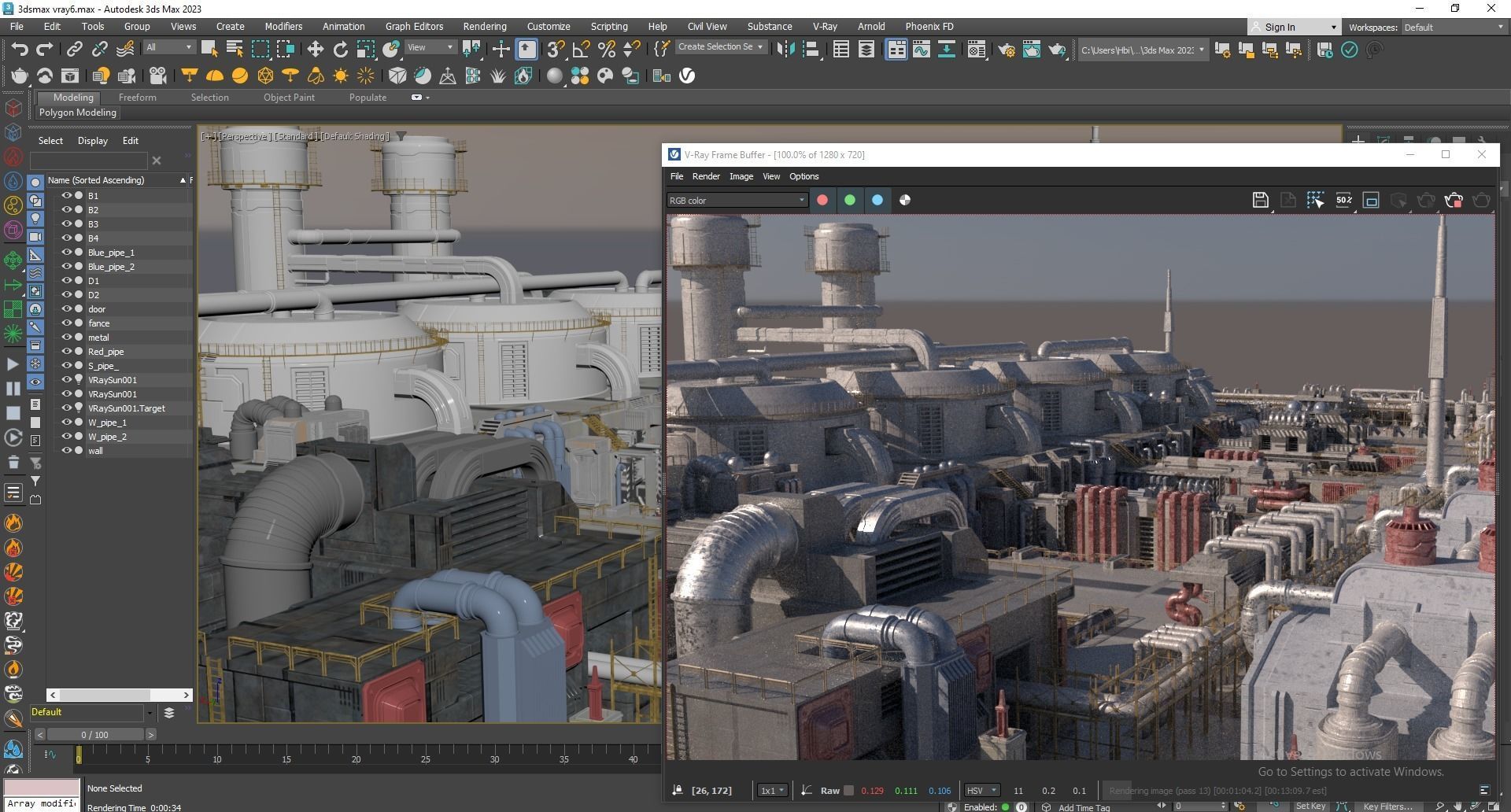Open the Frame Buffer Render menu
The width and height of the screenshot is (1511, 812).
coord(706,176)
